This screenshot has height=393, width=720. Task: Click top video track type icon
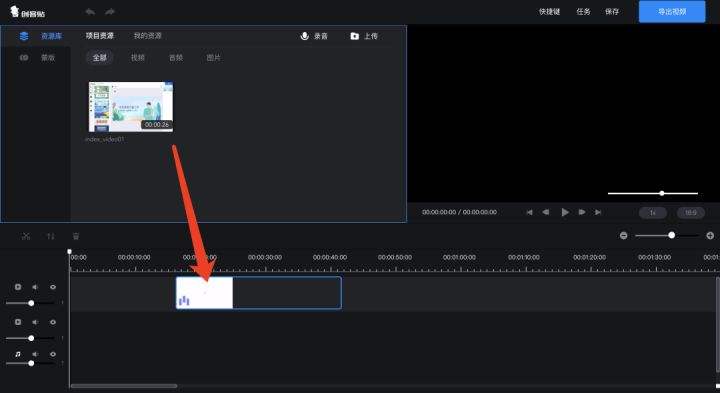click(18, 287)
